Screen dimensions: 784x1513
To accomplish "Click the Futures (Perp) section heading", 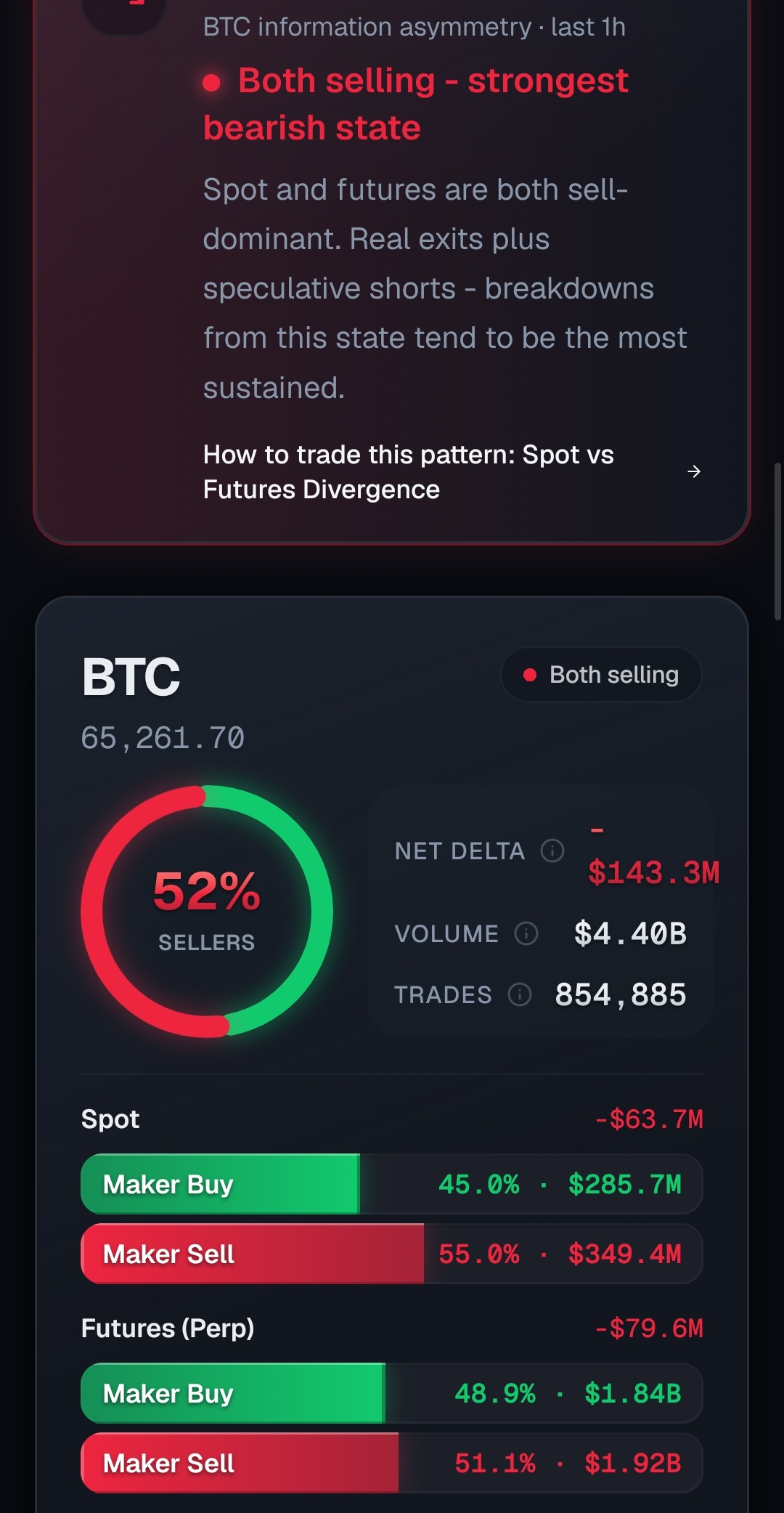I will 168,1329.
